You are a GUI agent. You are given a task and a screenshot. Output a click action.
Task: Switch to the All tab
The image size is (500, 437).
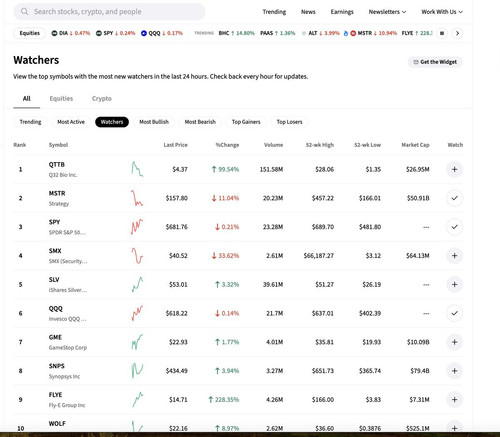coord(27,99)
